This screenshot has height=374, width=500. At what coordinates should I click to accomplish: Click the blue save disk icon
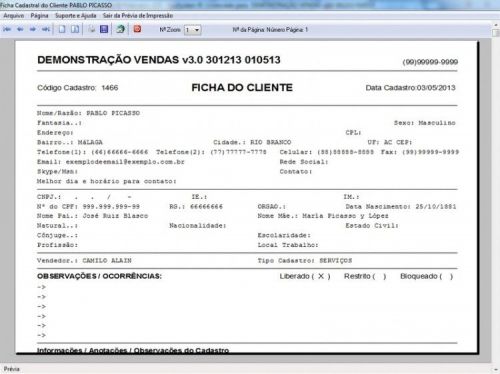click(104, 29)
